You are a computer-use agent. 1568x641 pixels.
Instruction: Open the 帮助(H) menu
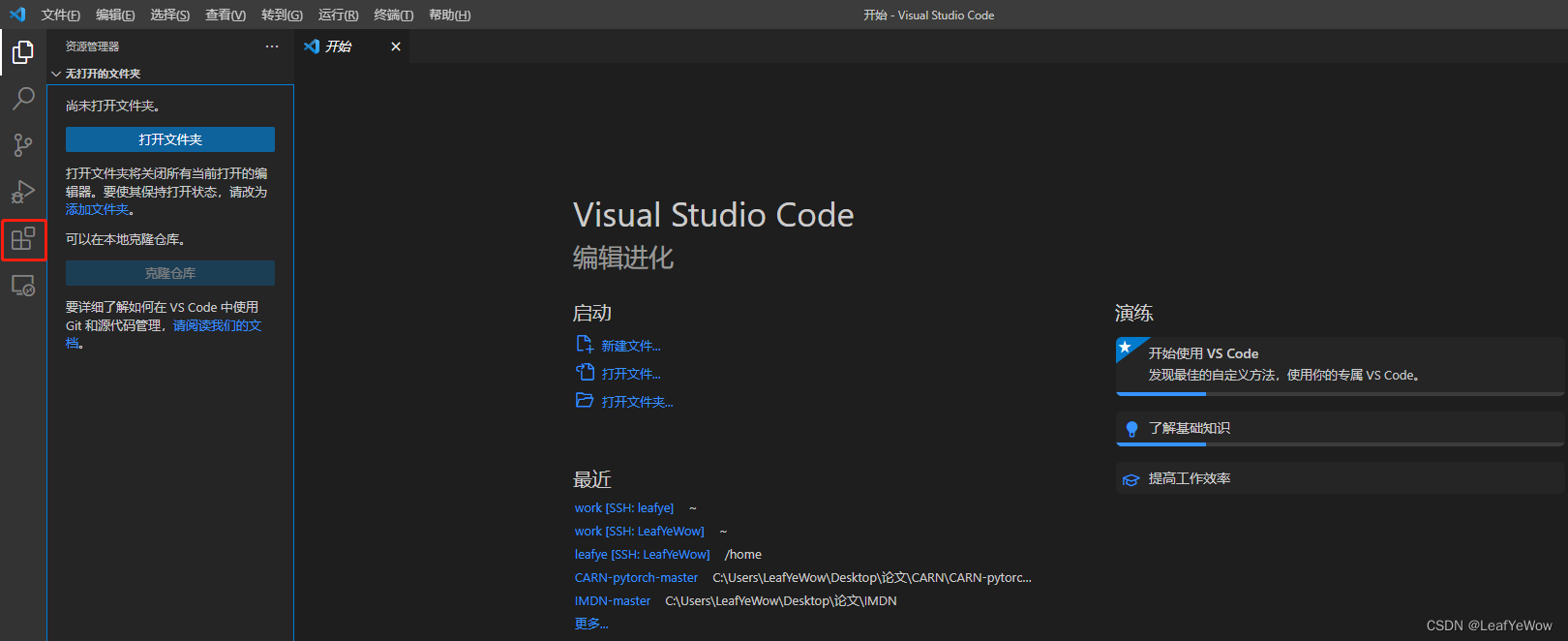click(x=449, y=15)
